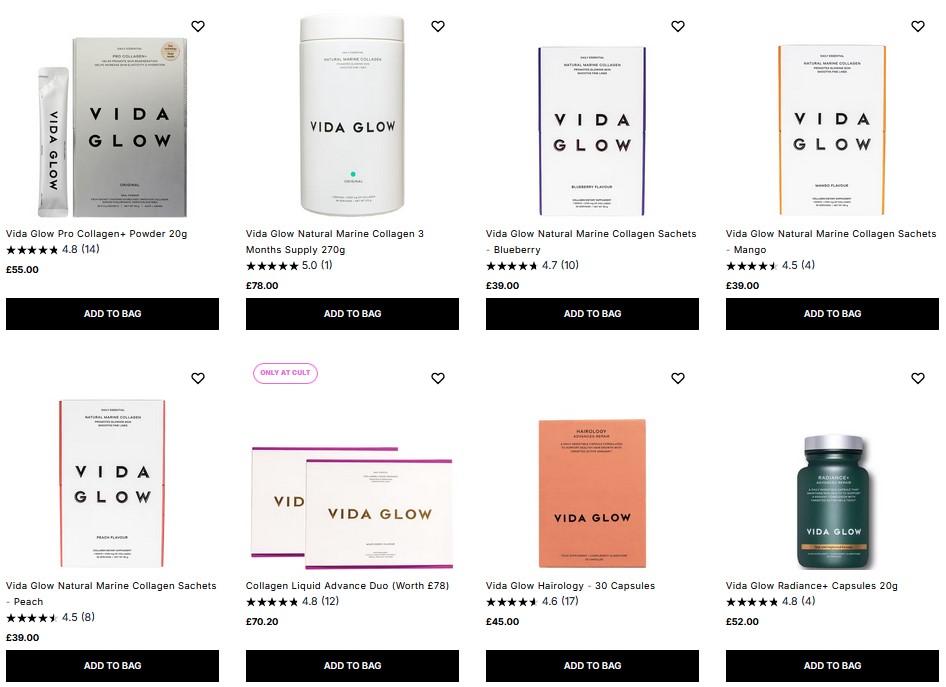
Task: Click the ONLY AT CULT badge
Action: (x=285, y=372)
